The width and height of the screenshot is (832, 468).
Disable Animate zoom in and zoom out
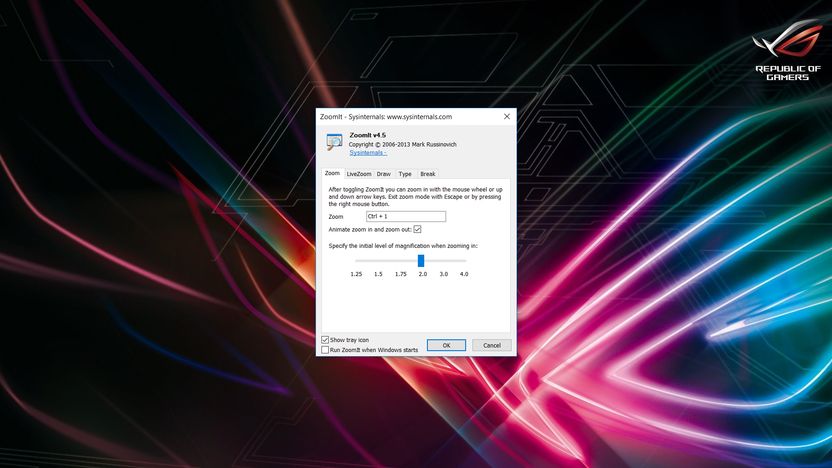click(418, 229)
